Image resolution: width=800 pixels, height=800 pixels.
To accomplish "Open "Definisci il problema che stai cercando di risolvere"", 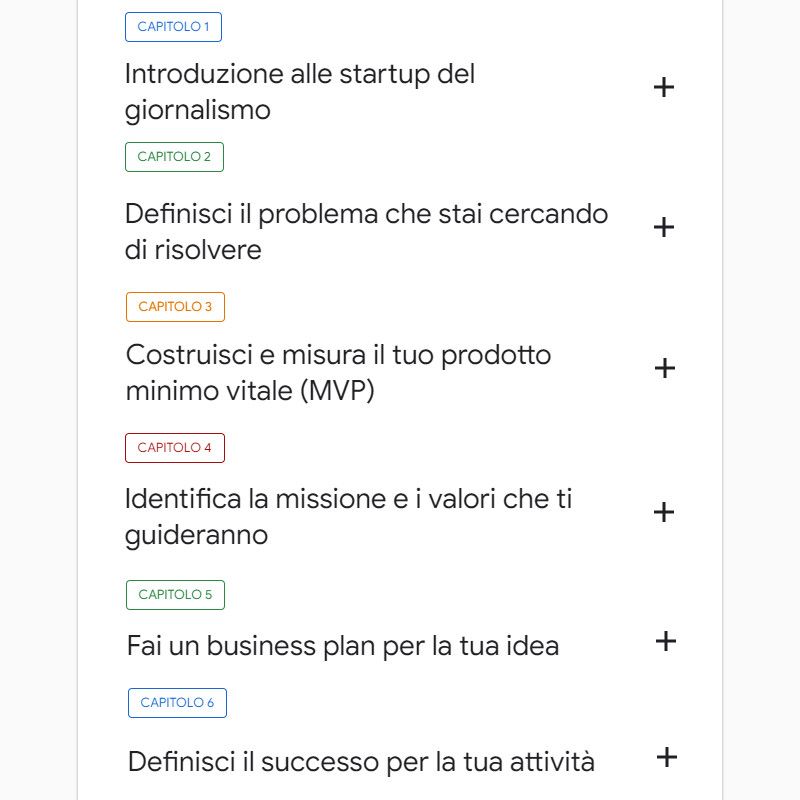I will click(366, 231).
